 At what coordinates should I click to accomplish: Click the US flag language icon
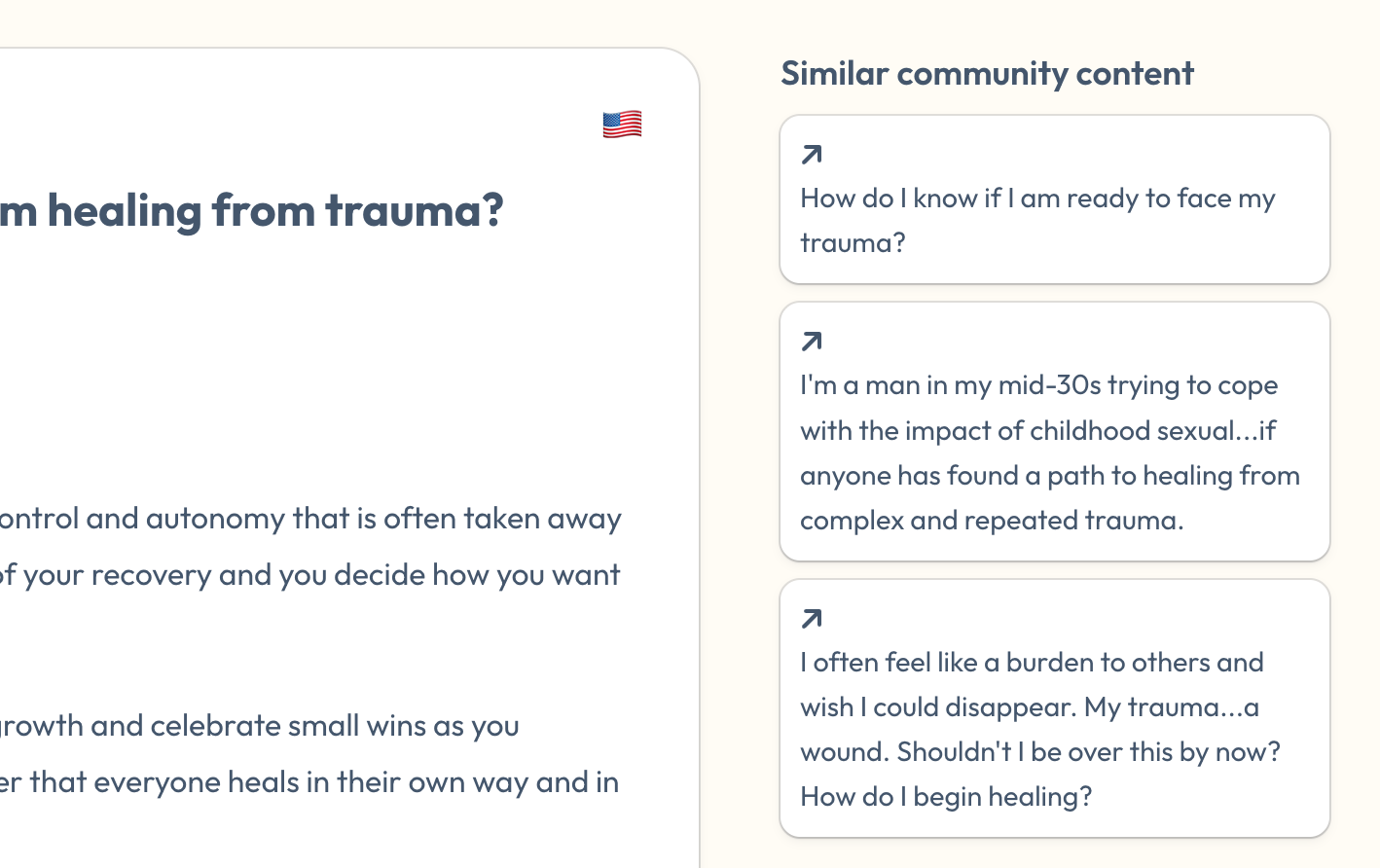coord(622,125)
